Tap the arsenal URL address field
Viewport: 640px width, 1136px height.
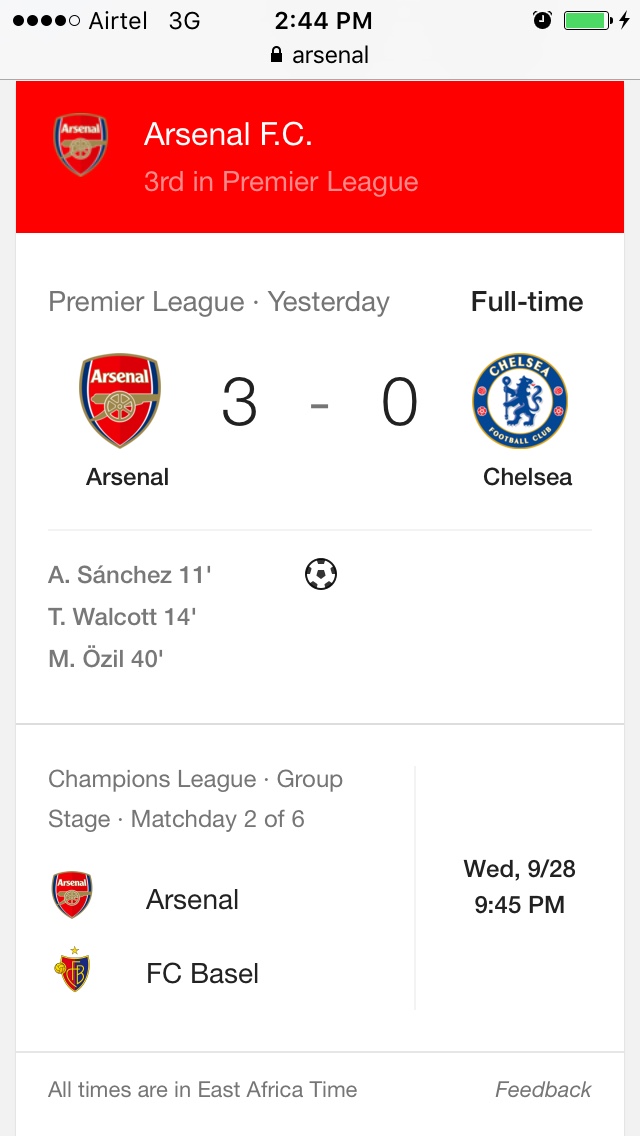[330, 56]
